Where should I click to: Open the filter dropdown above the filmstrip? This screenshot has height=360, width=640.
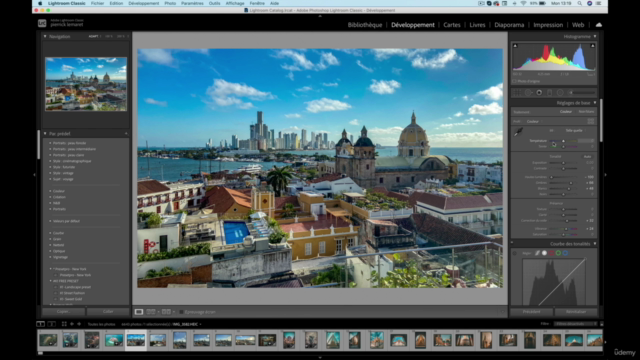coord(576,324)
